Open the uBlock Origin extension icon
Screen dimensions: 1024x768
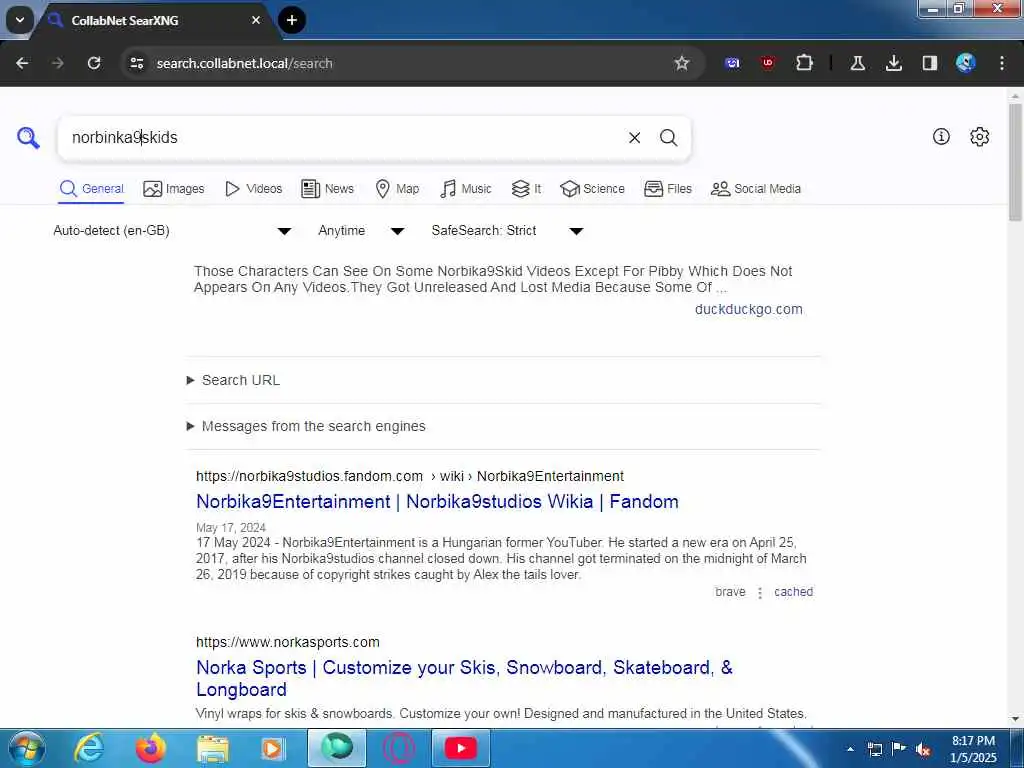point(767,63)
